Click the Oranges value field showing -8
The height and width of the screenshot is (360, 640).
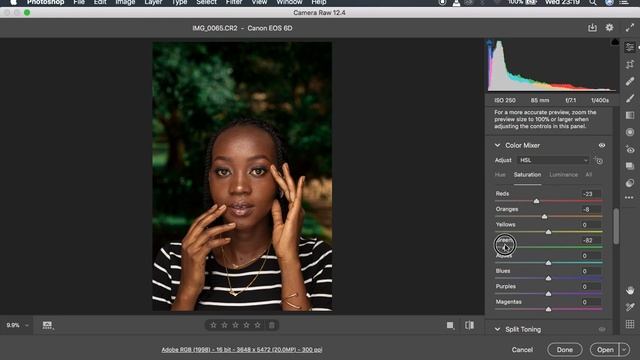pyautogui.click(x=591, y=209)
